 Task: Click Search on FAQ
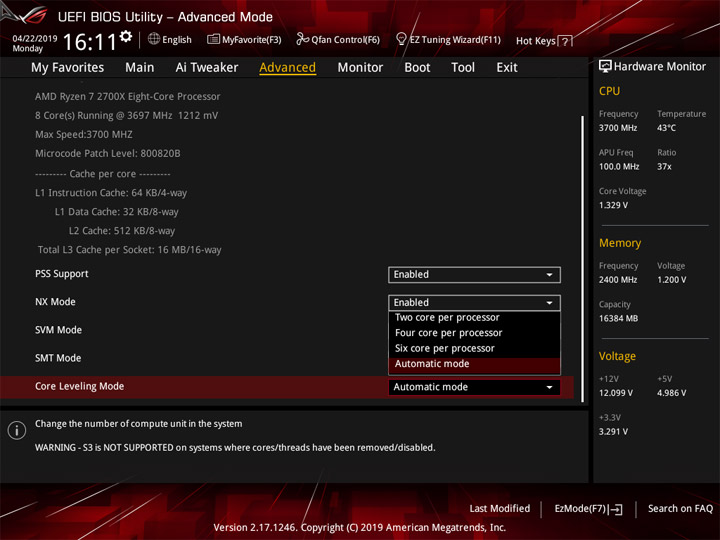click(681, 509)
